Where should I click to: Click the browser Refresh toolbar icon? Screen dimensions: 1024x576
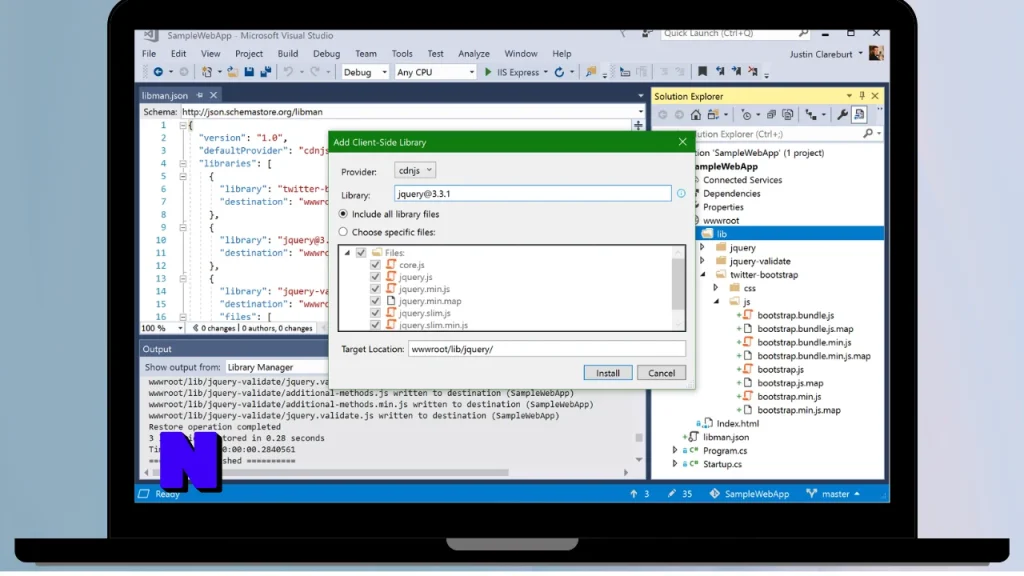click(559, 72)
